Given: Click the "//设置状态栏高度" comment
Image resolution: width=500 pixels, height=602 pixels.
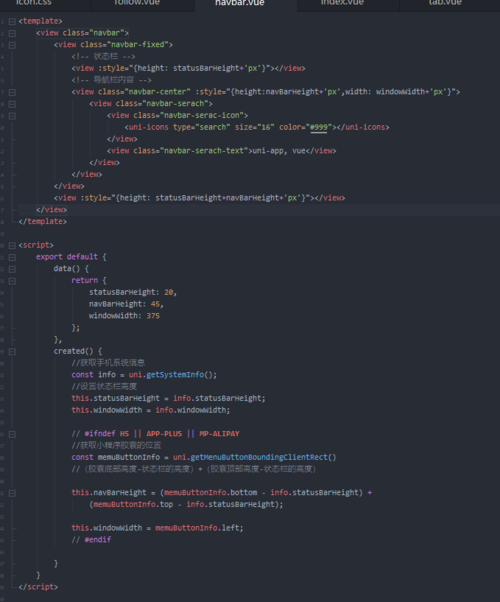Looking at the screenshot, I should [x=104, y=386].
